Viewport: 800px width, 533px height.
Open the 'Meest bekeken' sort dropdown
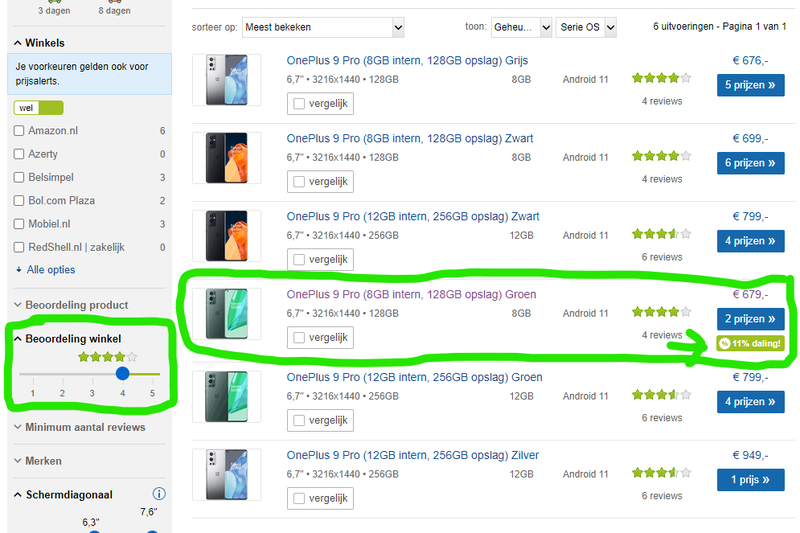pos(323,27)
